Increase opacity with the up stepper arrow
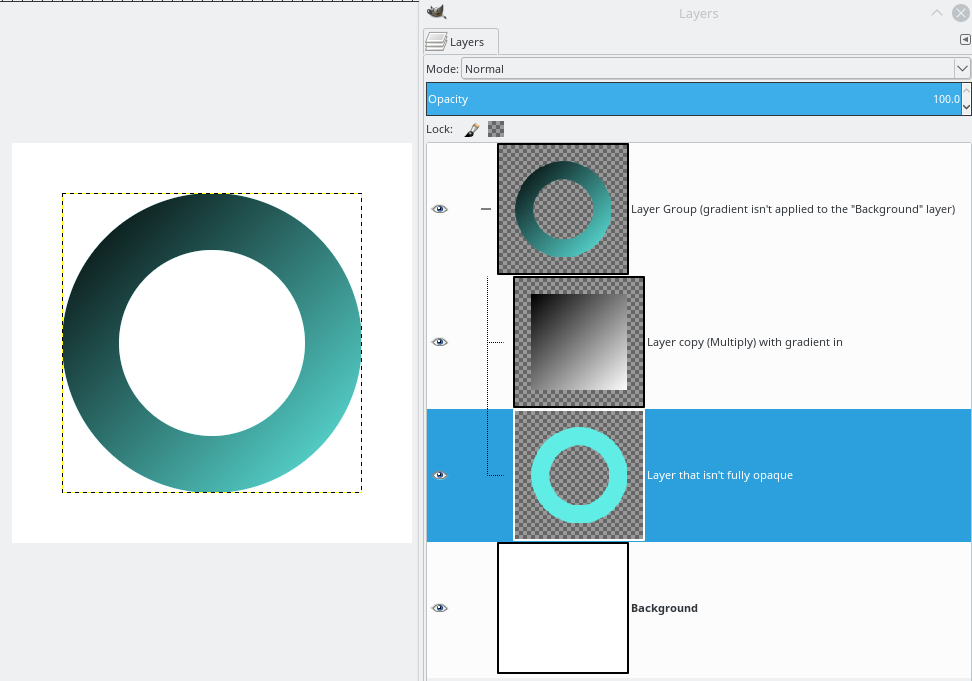Image resolution: width=972 pixels, height=681 pixels. coord(966,92)
